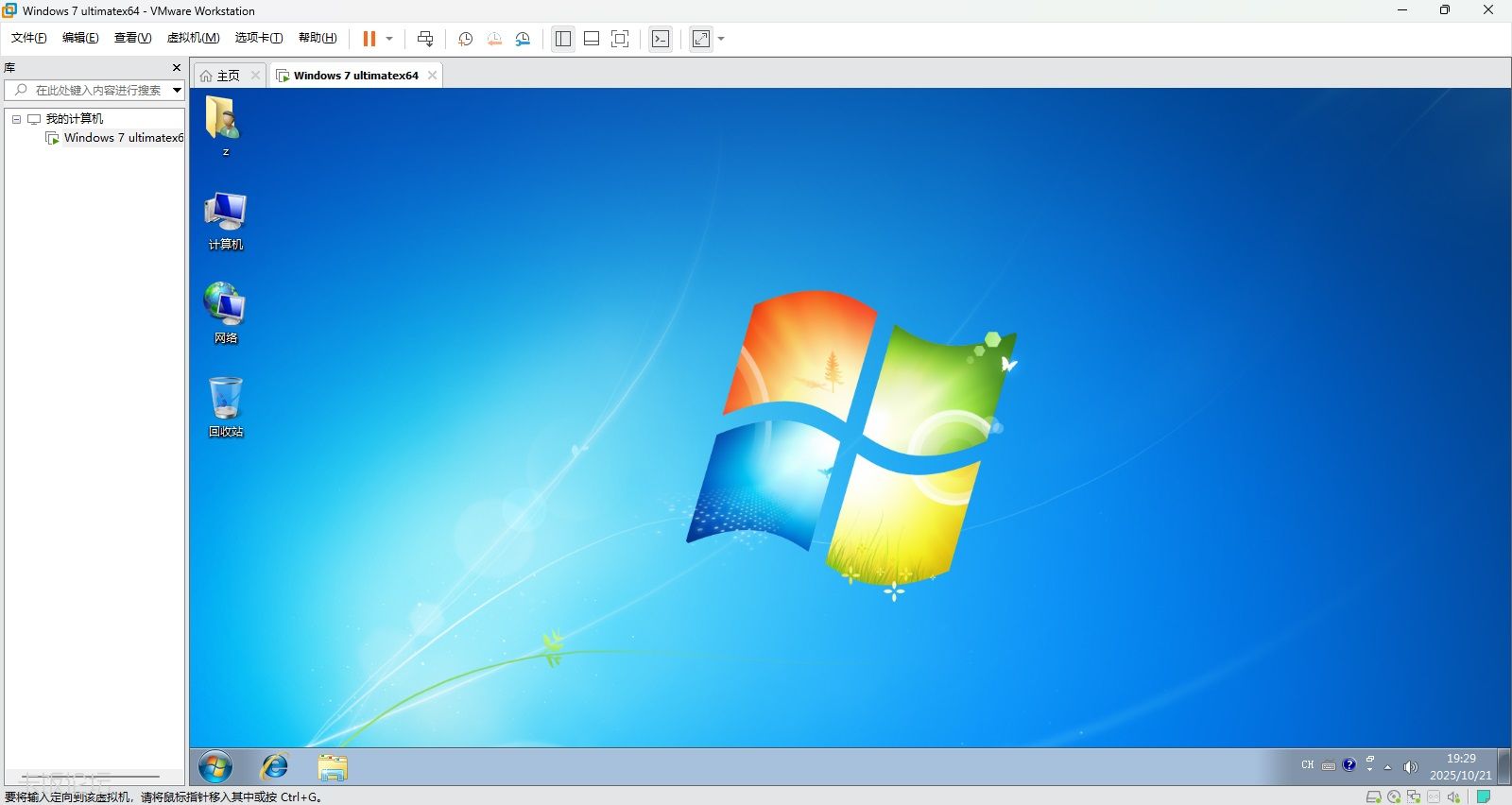
Task: Click the CD/DVD device status icon
Action: (1394, 796)
